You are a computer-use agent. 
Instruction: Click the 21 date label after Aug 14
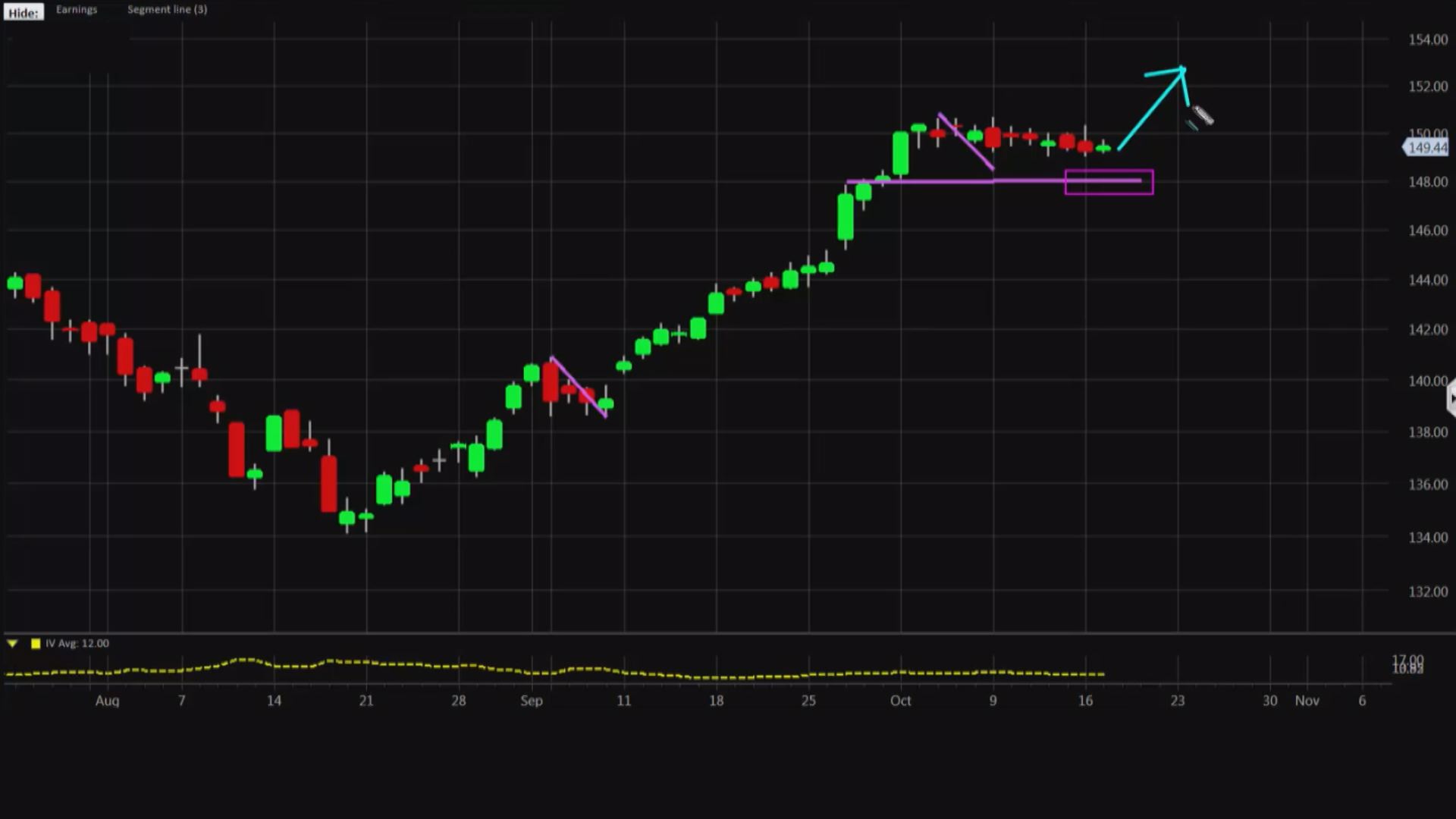click(366, 701)
